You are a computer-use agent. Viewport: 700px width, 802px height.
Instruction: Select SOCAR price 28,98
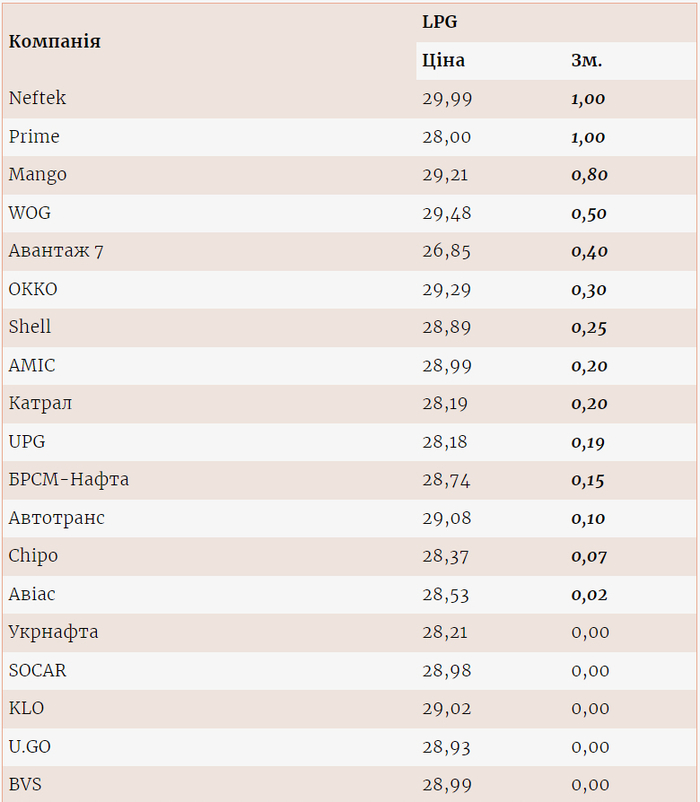coord(446,670)
